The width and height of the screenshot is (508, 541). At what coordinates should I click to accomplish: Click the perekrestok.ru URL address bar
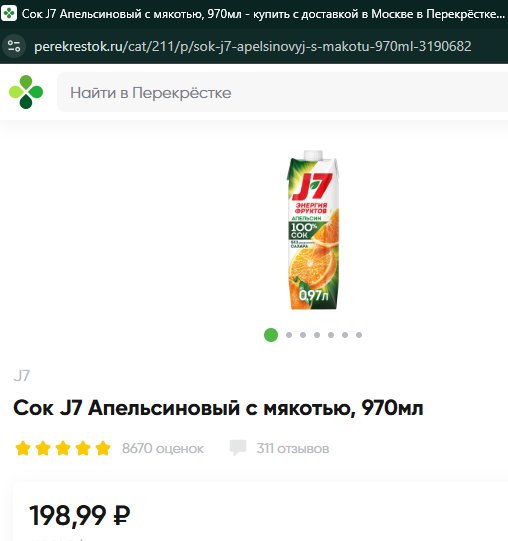point(253,46)
